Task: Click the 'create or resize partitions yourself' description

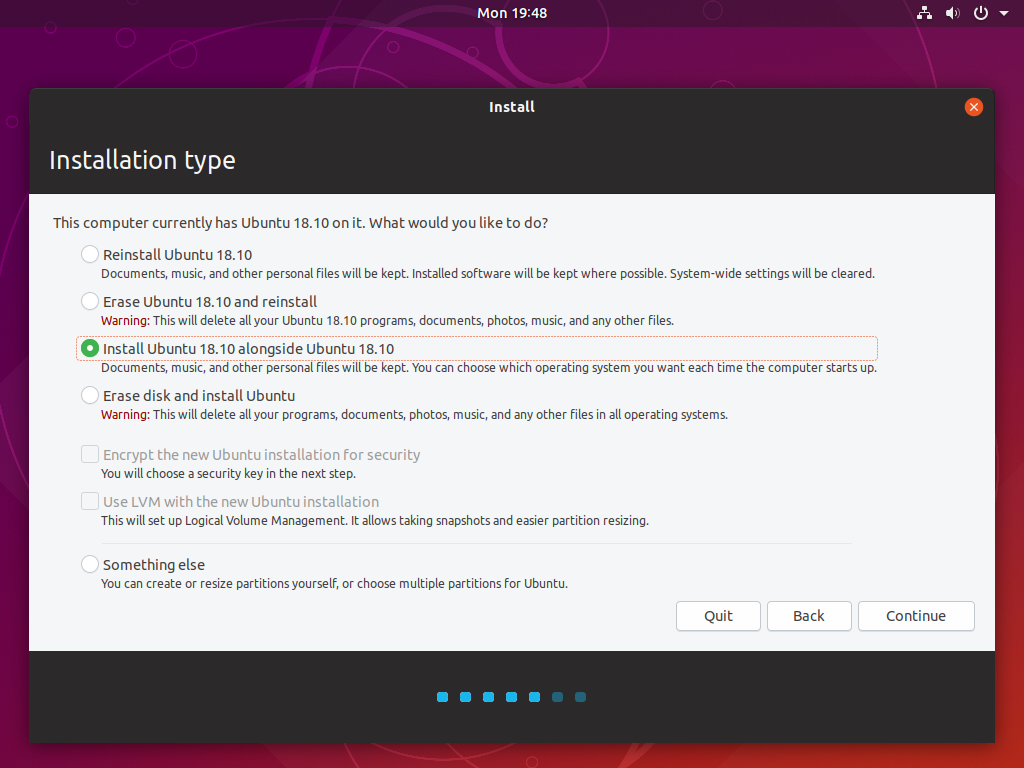Action: (334, 583)
